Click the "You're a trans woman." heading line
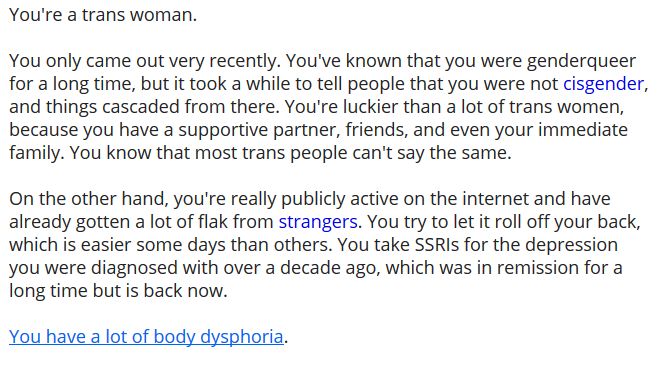The width and height of the screenshot is (661, 372). (103, 15)
